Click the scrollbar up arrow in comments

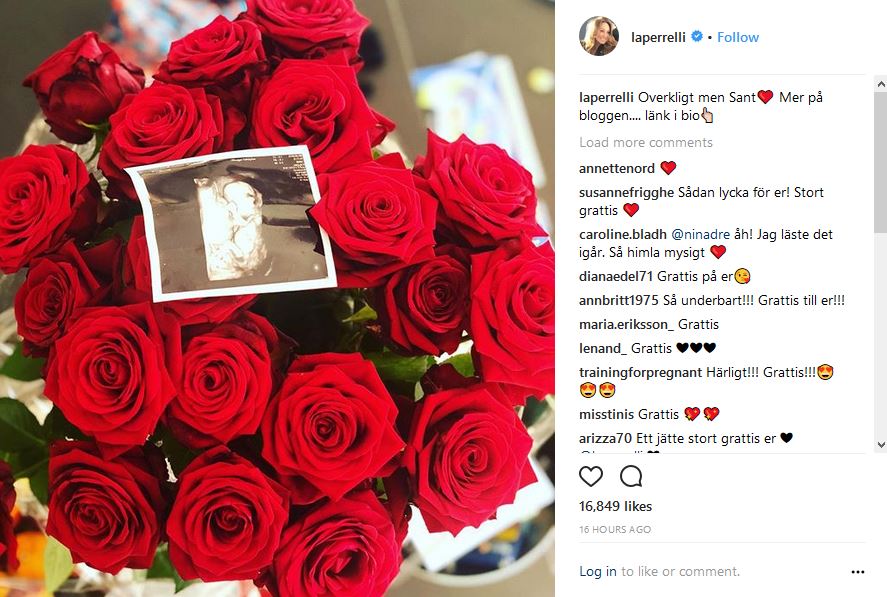click(881, 84)
